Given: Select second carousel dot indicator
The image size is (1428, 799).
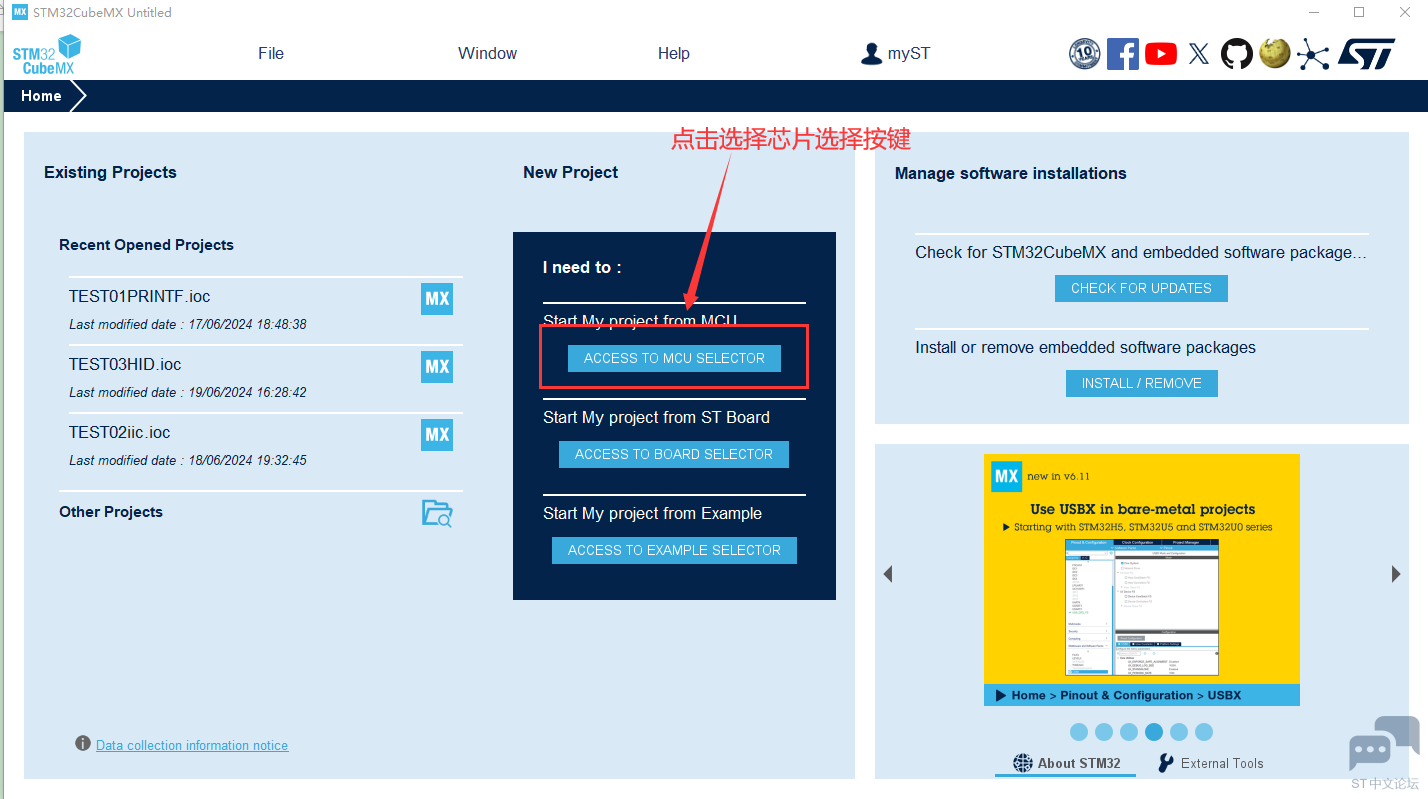Looking at the screenshot, I should coord(1104,732).
